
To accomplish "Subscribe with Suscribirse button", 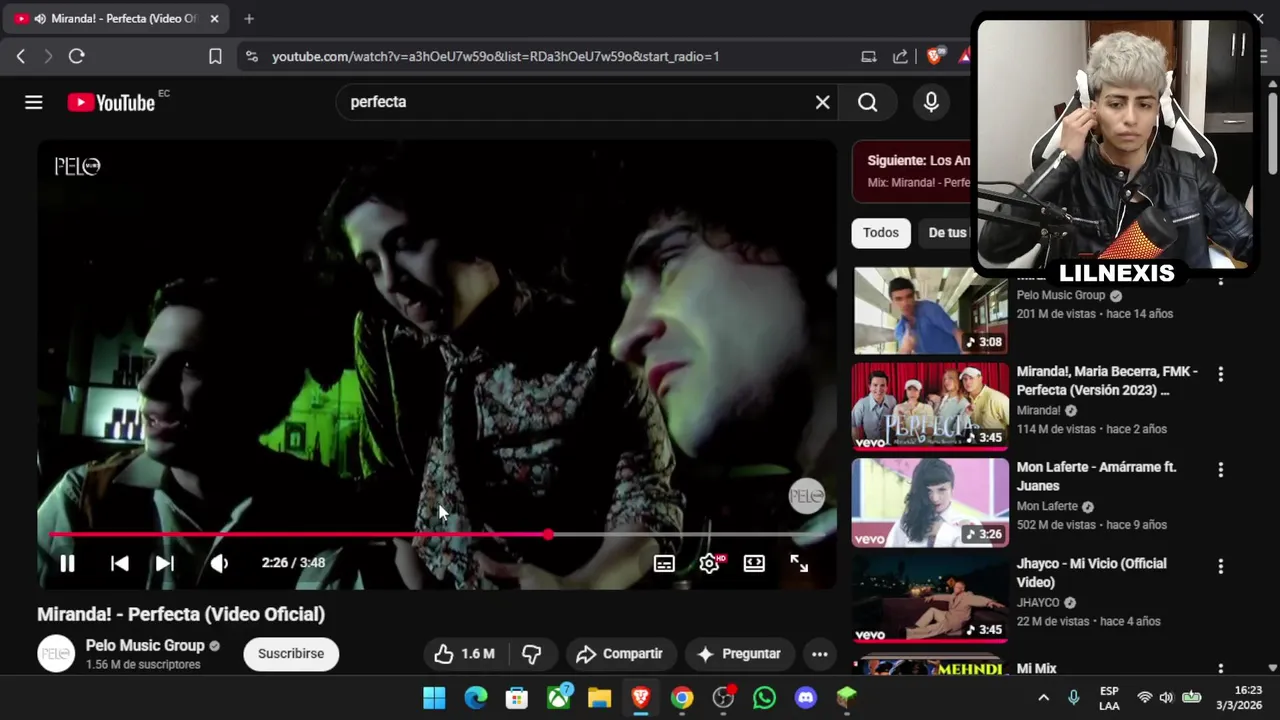I will pos(291,654).
